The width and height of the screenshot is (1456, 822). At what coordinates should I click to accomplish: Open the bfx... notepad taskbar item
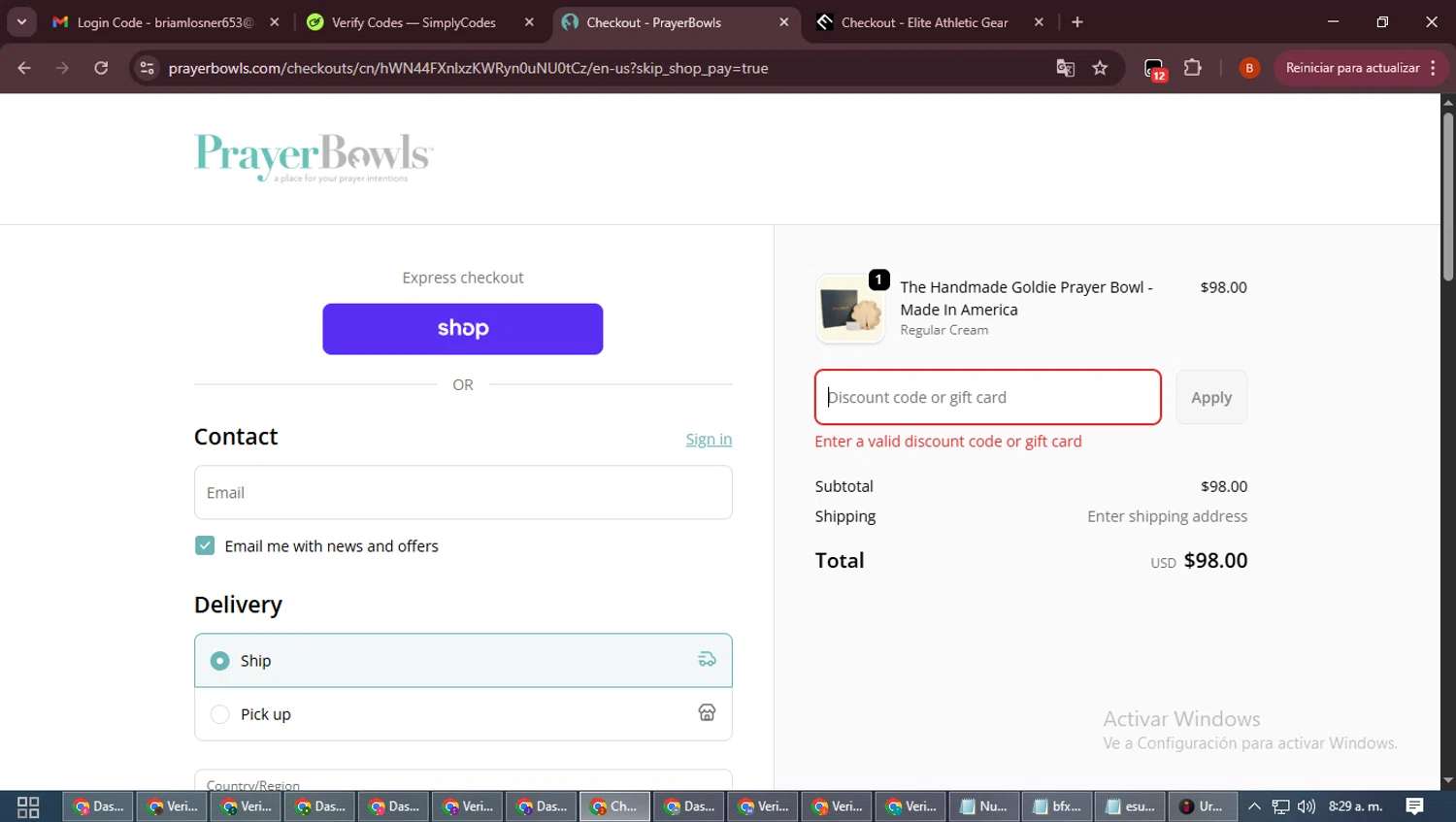point(1057,806)
